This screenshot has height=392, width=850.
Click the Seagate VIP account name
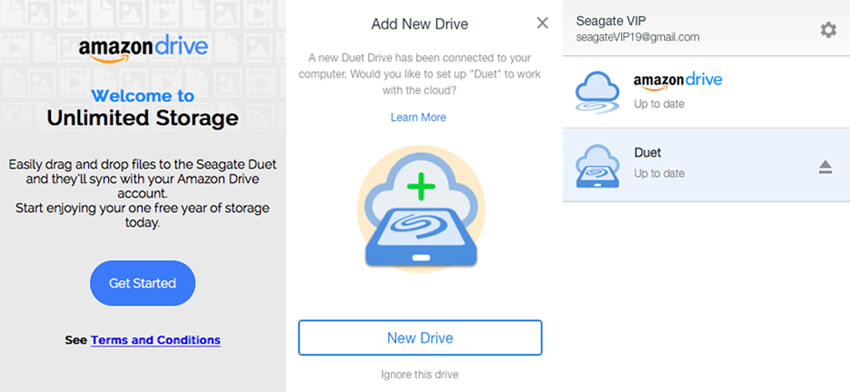tap(611, 21)
